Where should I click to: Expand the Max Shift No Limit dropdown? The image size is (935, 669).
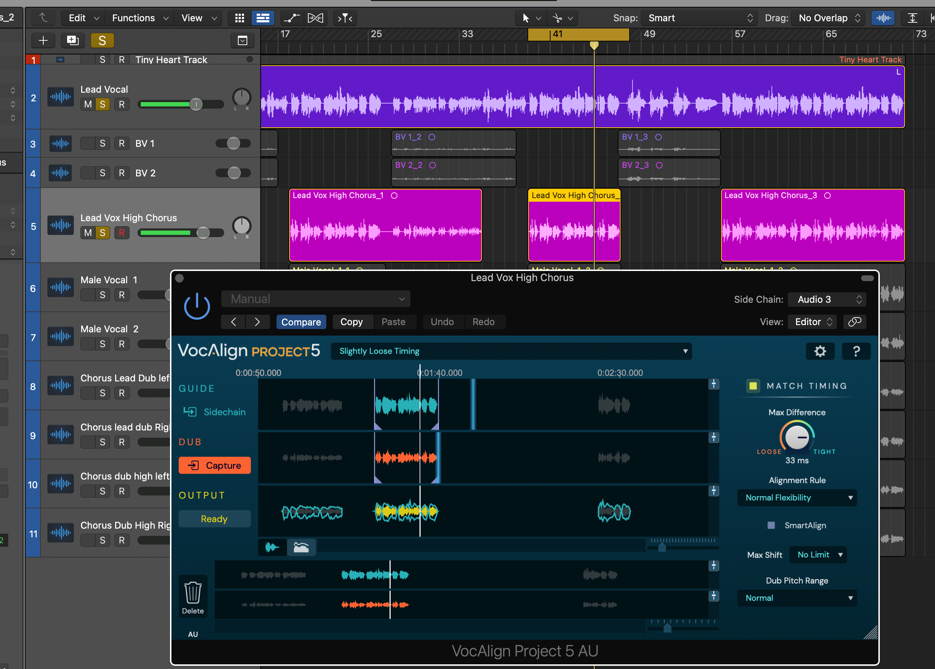pos(819,555)
